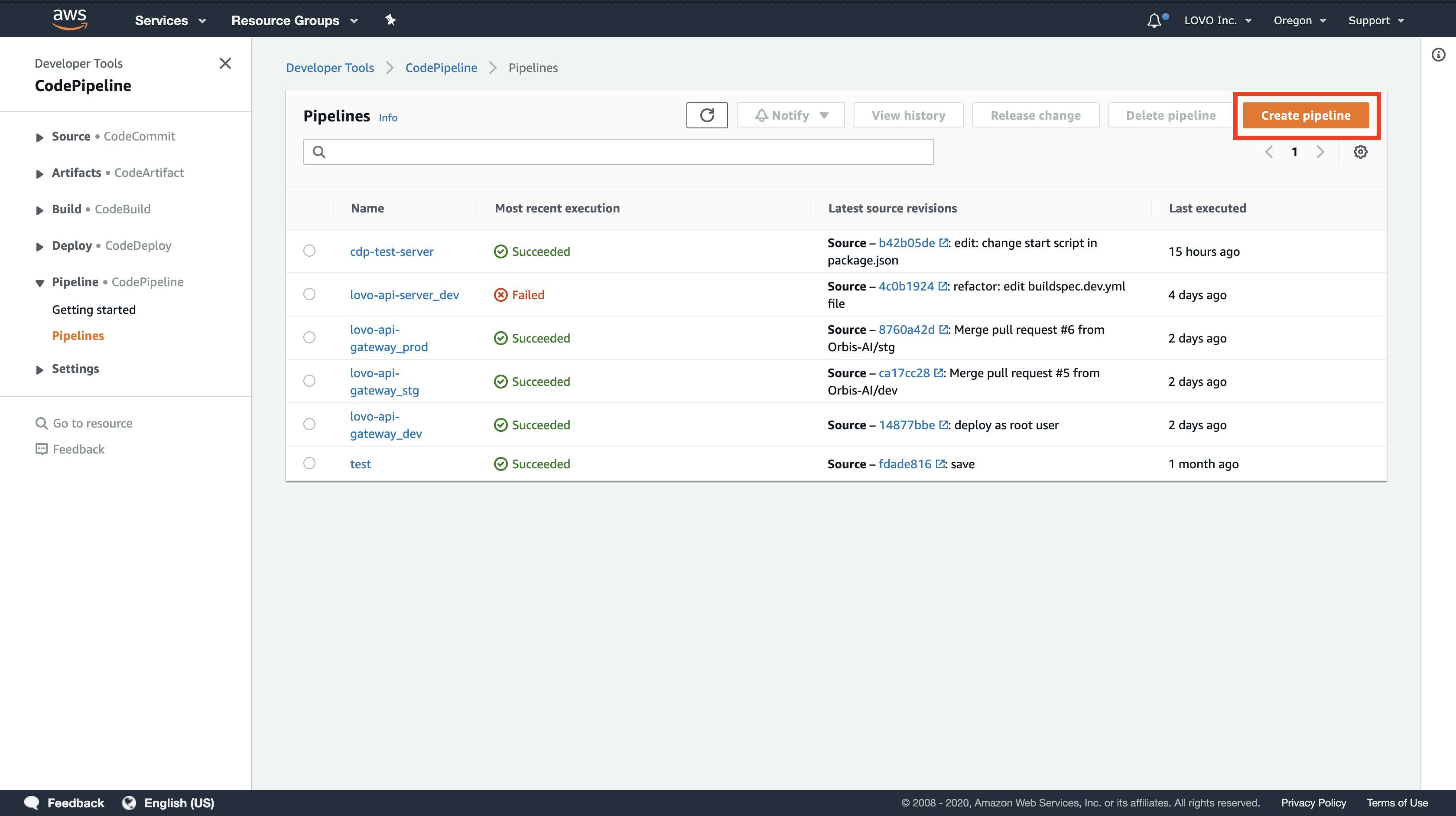Expand sidebar Settings section
Image resolution: width=1456 pixels, height=816 pixels.
point(39,370)
